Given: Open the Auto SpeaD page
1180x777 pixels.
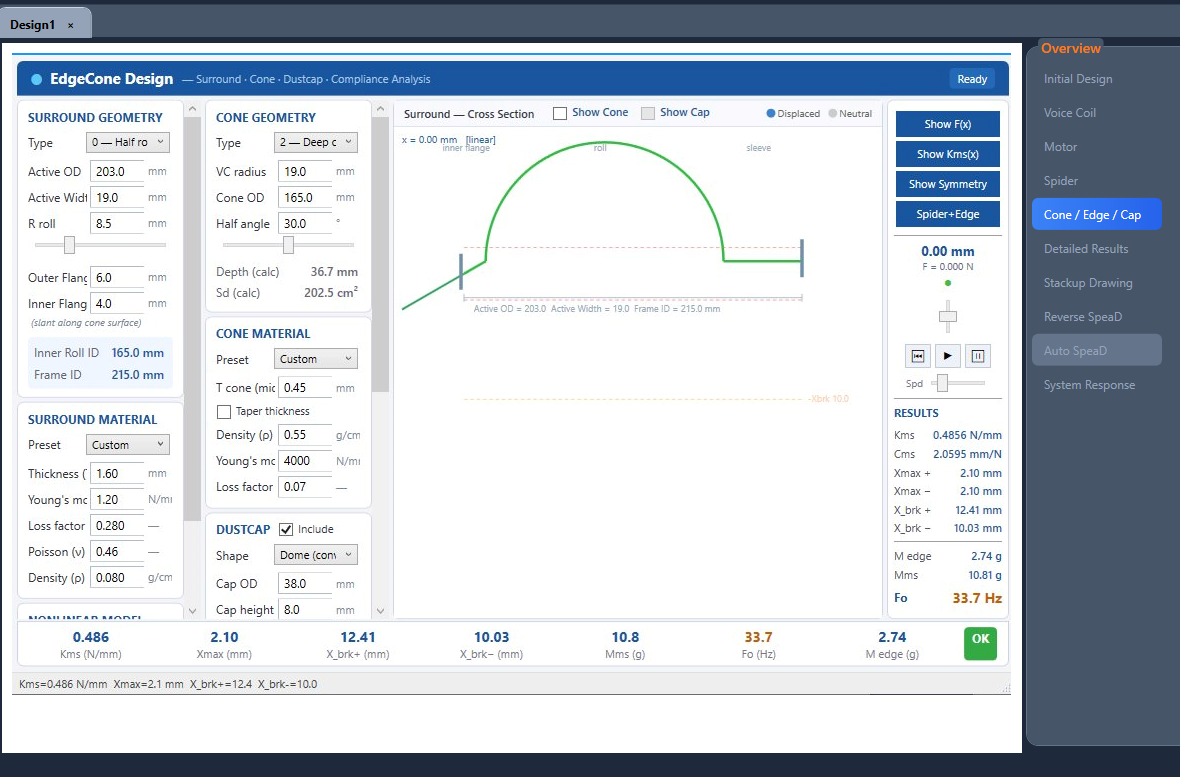Looking at the screenshot, I should click(1096, 350).
